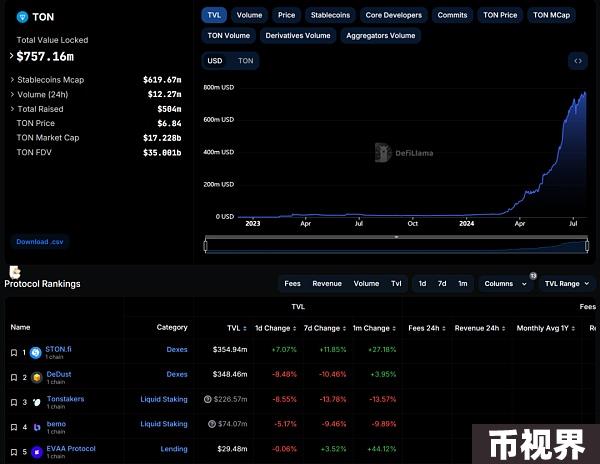Viewport: 600px width, 464px height.
Task: Sort by 7d Change column
Action: 344,329
